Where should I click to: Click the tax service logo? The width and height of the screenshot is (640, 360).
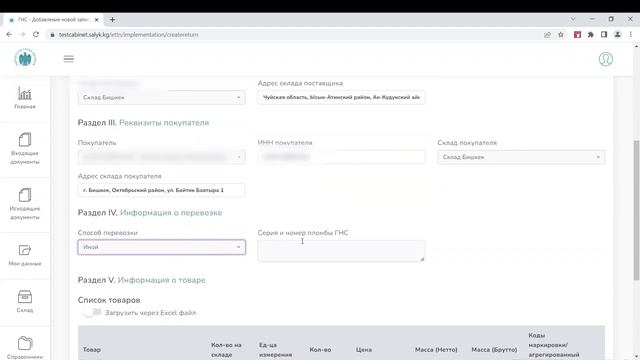tap(25, 58)
